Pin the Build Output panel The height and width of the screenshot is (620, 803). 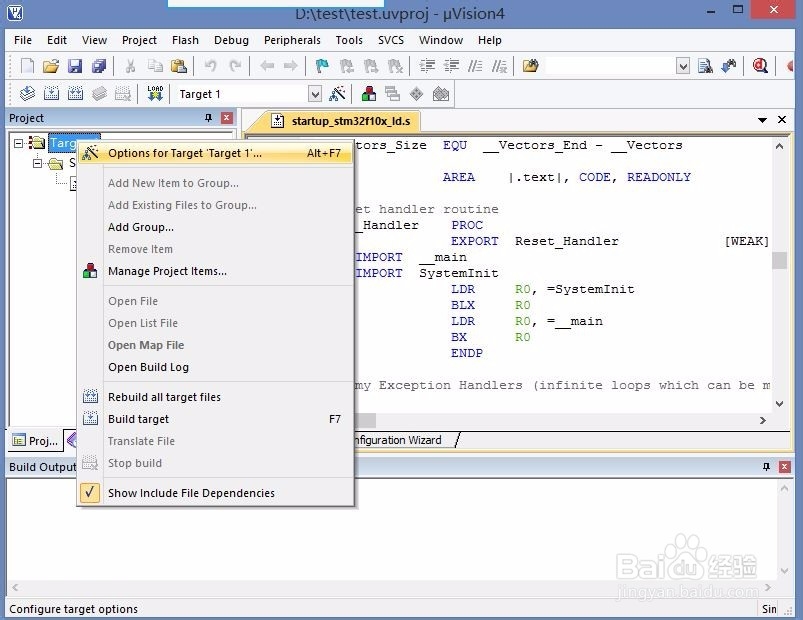(x=766, y=466)
